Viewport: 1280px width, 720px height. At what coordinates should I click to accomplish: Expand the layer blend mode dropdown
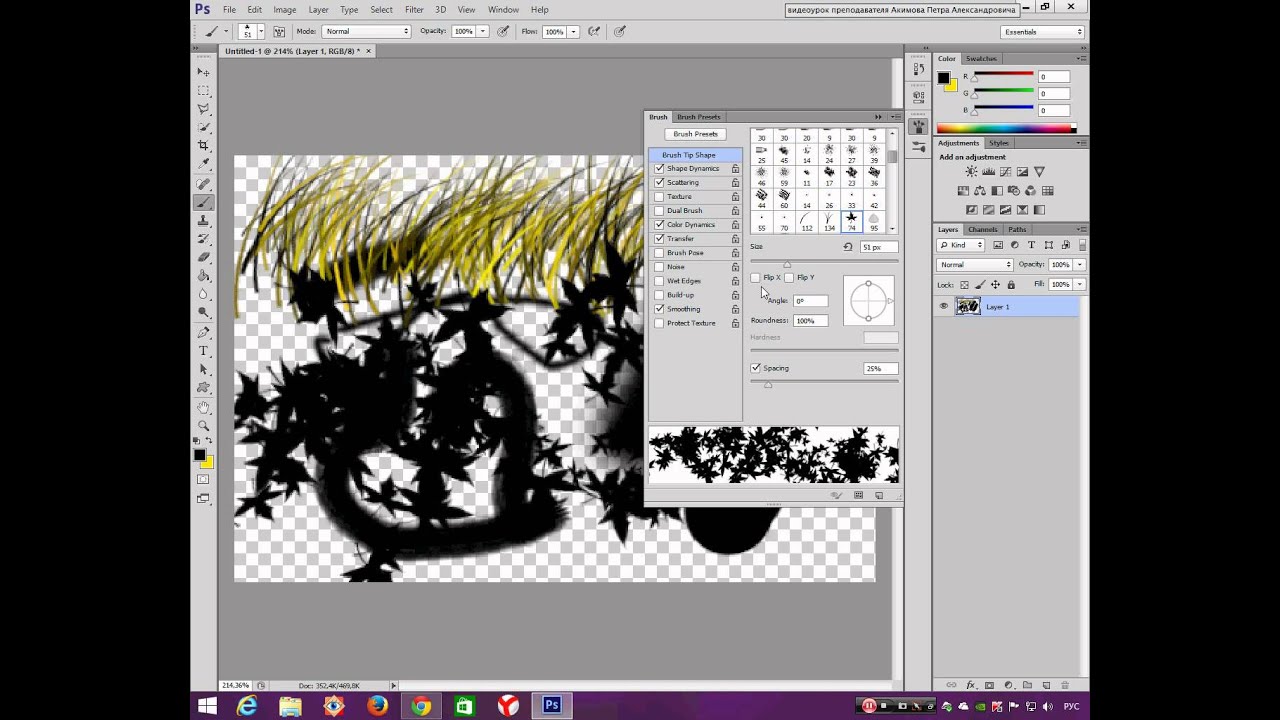[975, 265]
